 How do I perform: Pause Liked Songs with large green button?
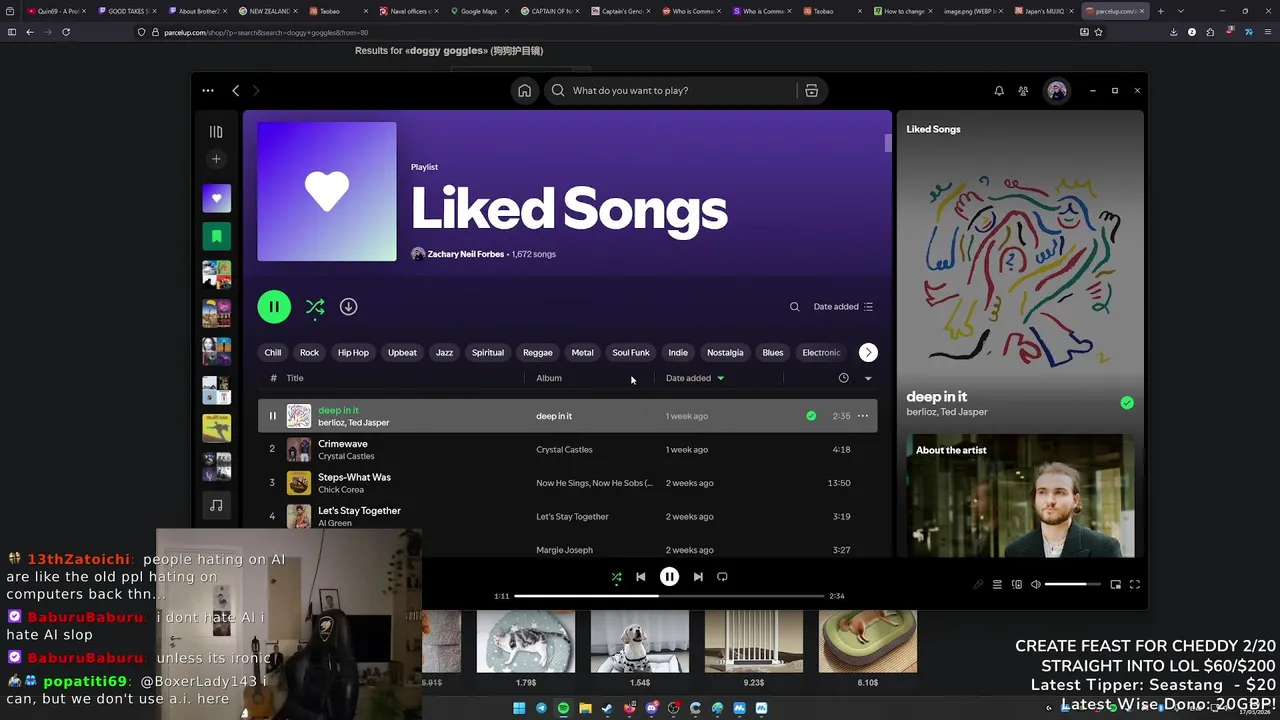tap(274, 307)
